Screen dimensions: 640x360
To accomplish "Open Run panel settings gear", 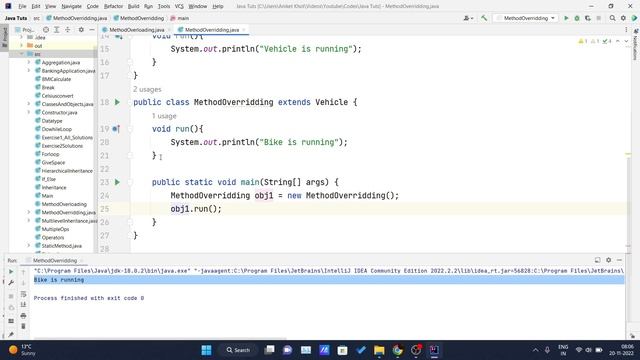I will point(609,260).
